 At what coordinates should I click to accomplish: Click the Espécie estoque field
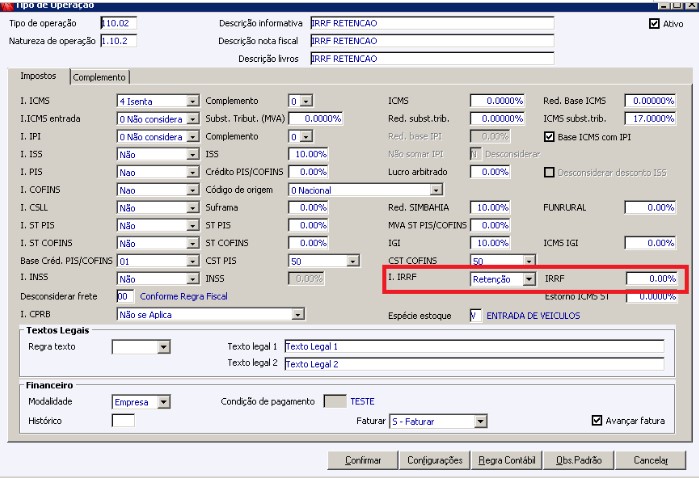[x=476, y=316]
